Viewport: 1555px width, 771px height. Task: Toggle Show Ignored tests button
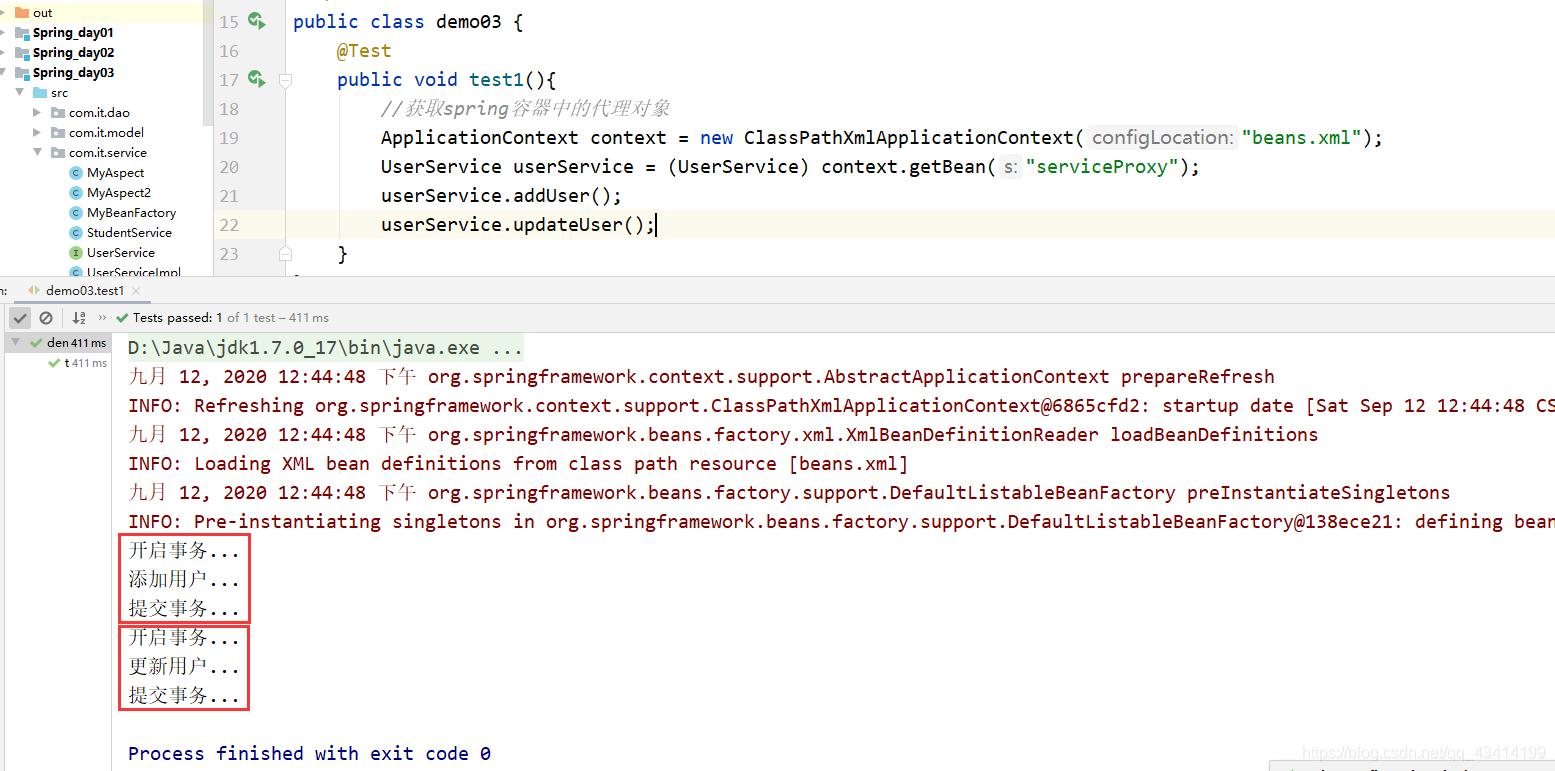[46, 318]
